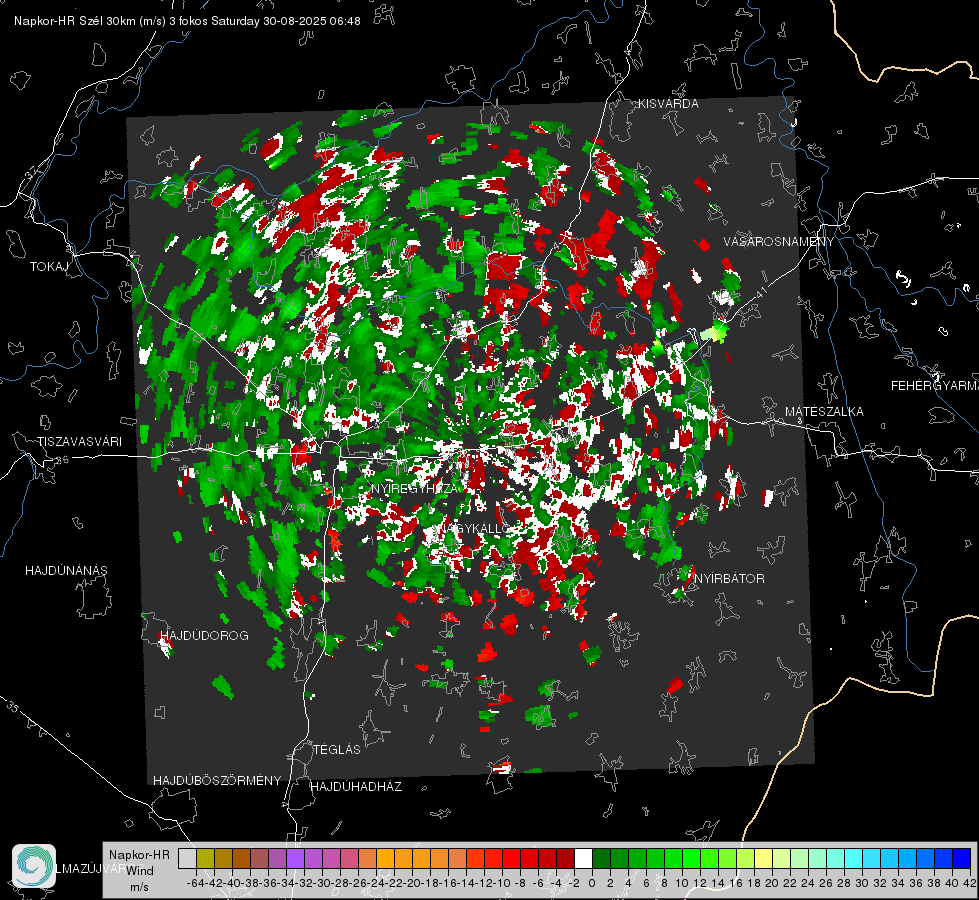Click the legend value label 20
This screenshot has width=979, height=900.
pyautogui.click(x=772, y=883)
